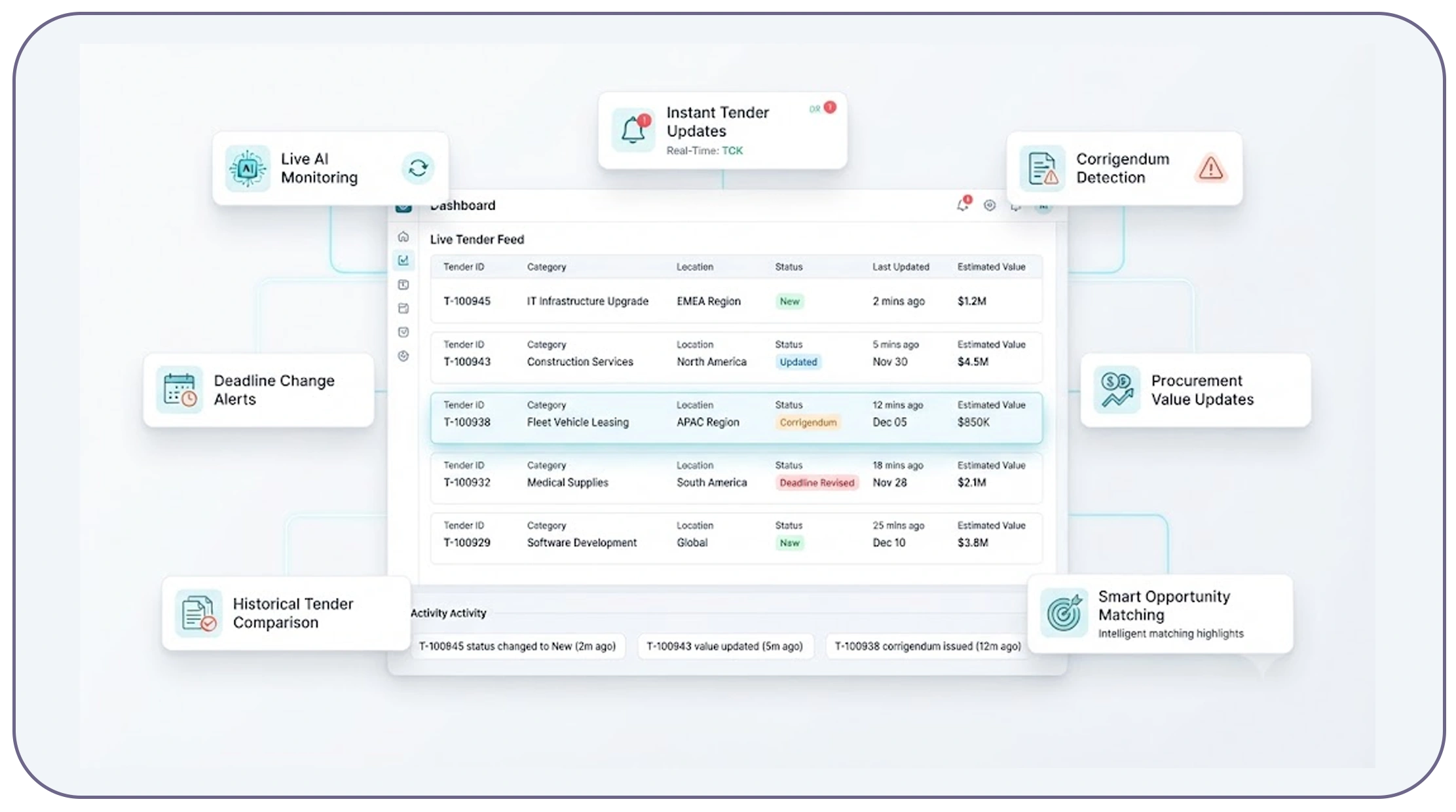Click Medical Supplies category
Viewport: 1456px width, 812px height.
point(568,483)
